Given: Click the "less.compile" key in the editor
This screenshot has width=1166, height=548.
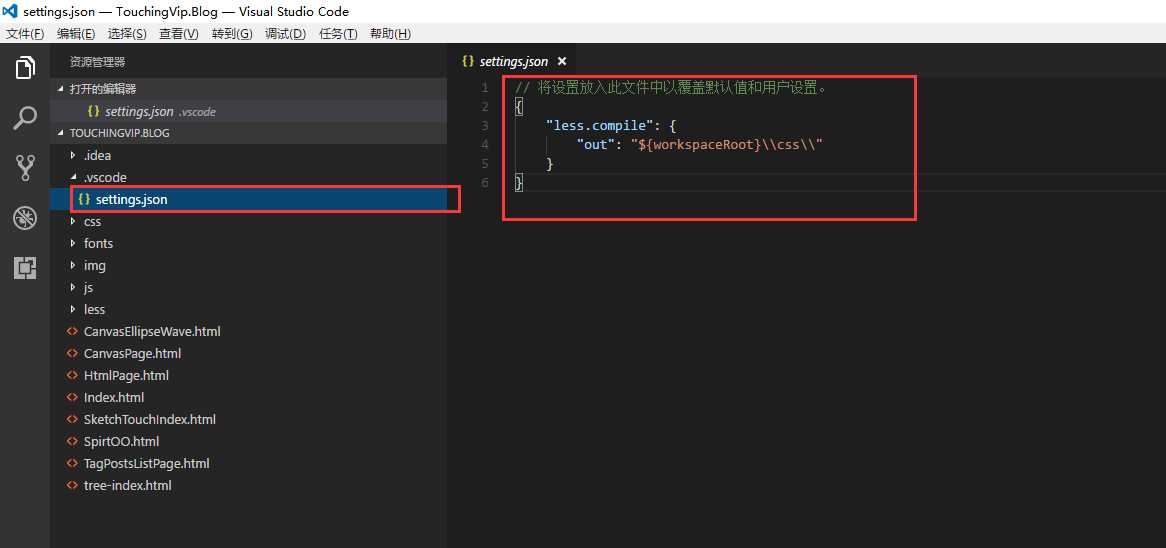Looking at the screenshot, I should point(601,126).
